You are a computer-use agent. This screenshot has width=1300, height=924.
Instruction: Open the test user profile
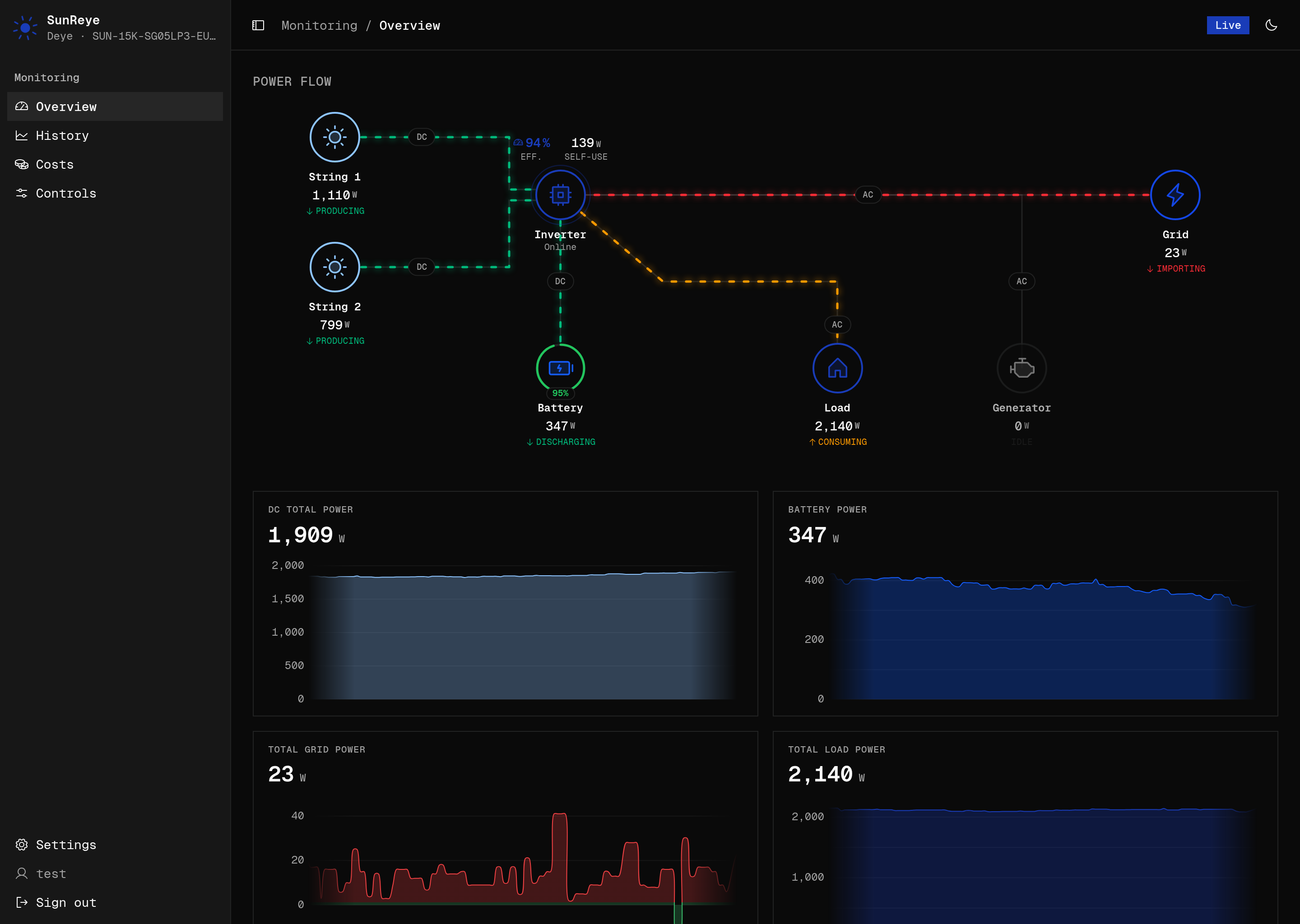115,874
